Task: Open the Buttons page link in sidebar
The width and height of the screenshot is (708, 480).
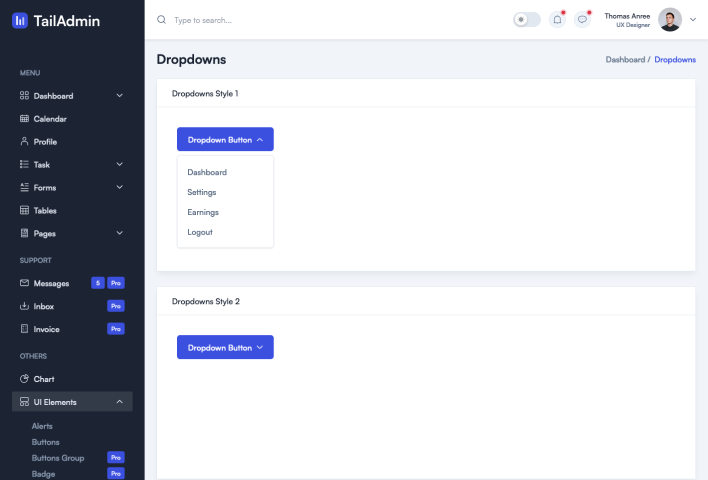Action: (45, 442)
